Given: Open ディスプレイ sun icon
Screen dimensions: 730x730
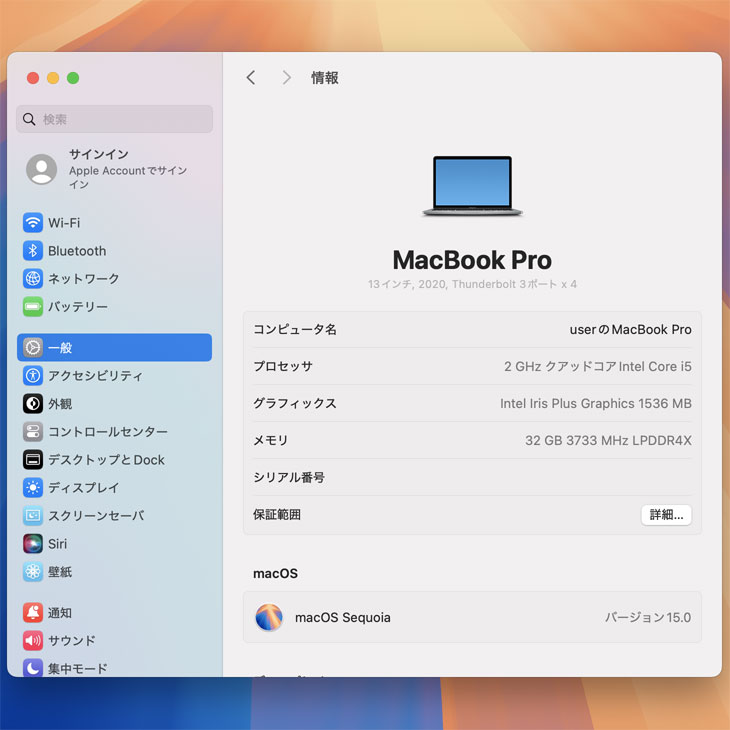Looking at the screenshot, I should click(x=33, y=487).
